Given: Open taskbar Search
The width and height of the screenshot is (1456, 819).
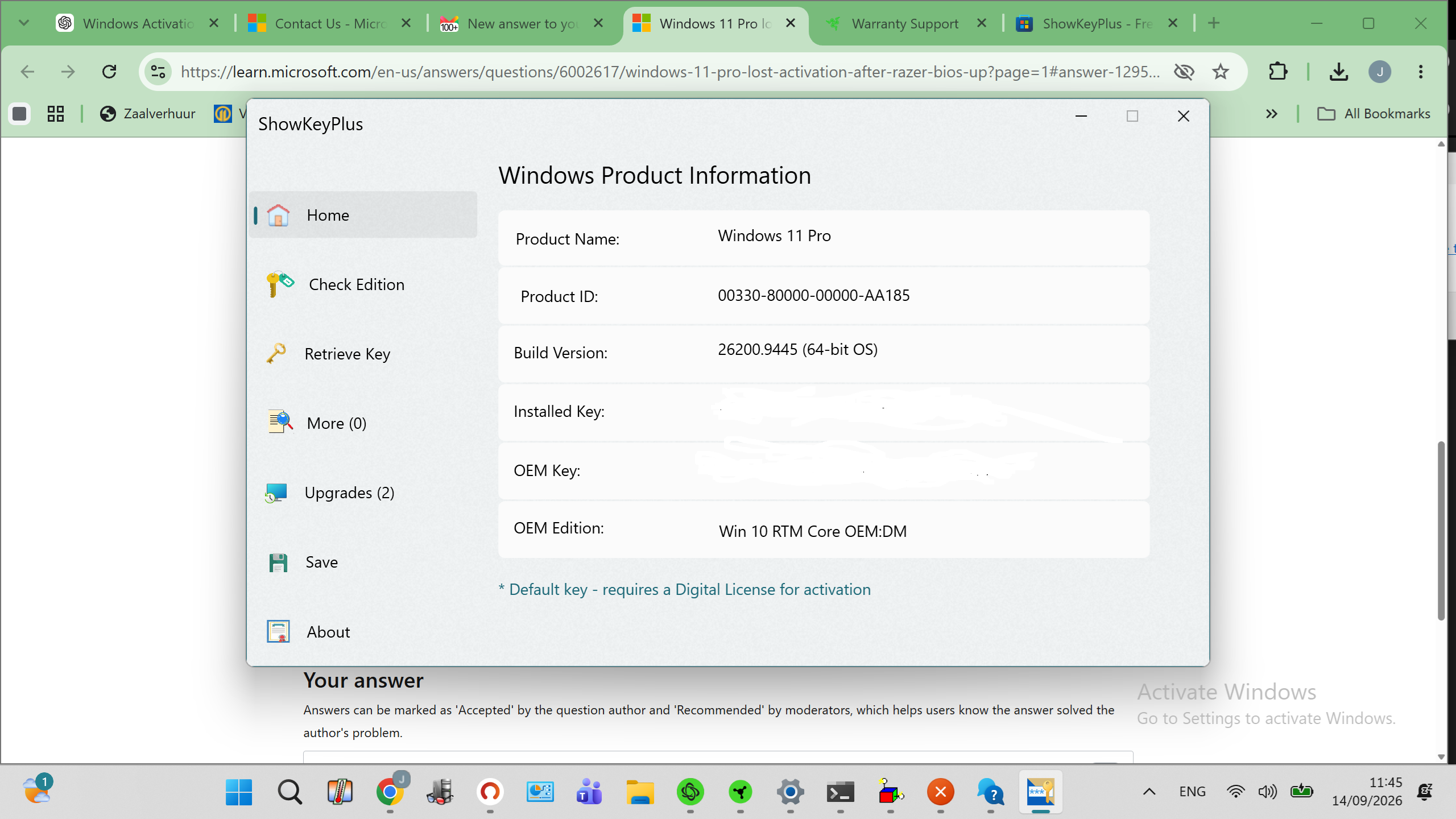Looking at the screenshot, I should click(x=289, y=792).
